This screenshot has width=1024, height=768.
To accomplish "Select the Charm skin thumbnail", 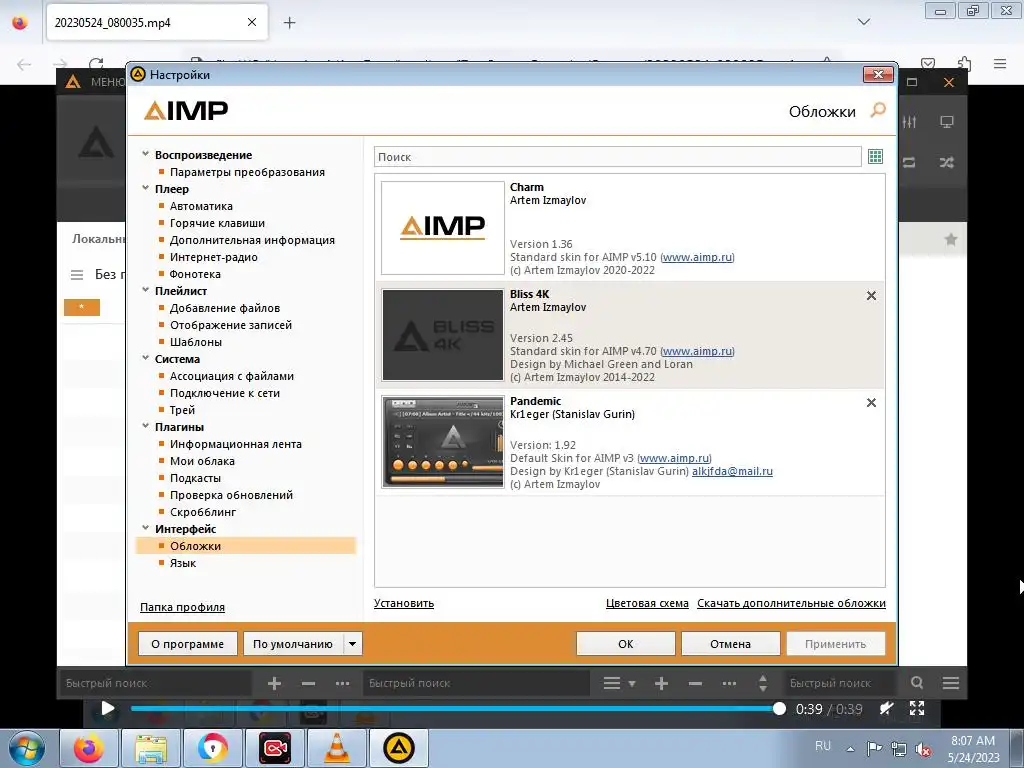I will click(x=443, y=228).
